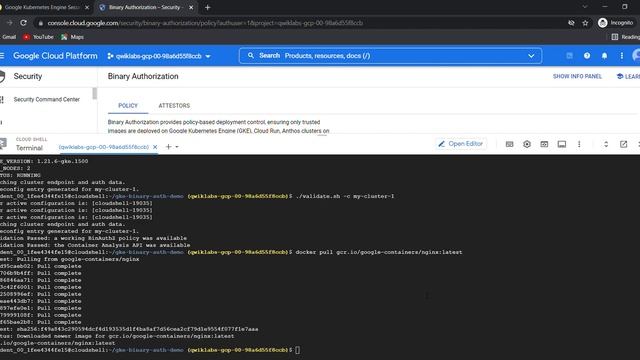Open the YouTube bookmark
Viewport: 640px width, 360px height.
click(x=38, y=37)
